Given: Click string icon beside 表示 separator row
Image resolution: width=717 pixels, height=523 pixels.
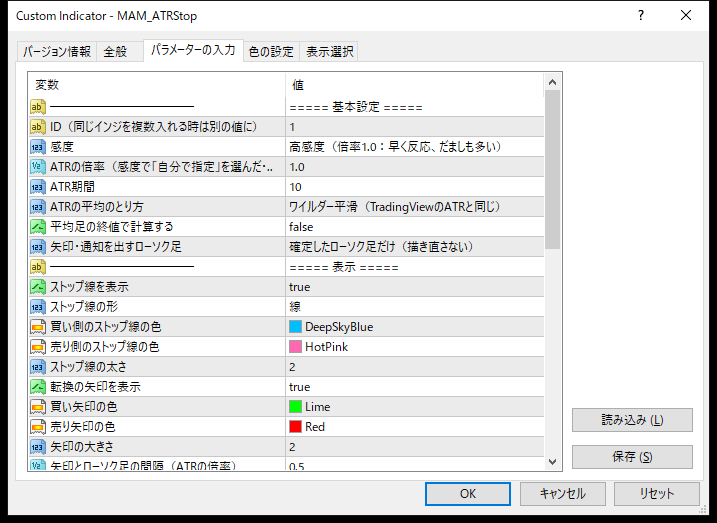Looking at the screenshot, I should pyautogui.click(x=38, y=267).
